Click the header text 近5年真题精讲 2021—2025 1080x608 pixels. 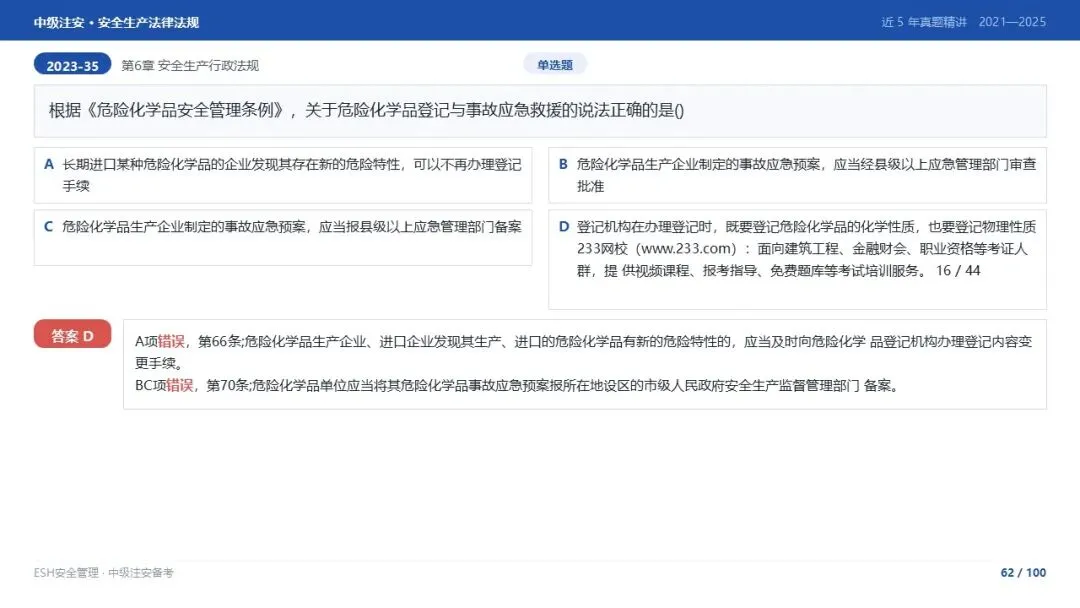pos(964,22)
